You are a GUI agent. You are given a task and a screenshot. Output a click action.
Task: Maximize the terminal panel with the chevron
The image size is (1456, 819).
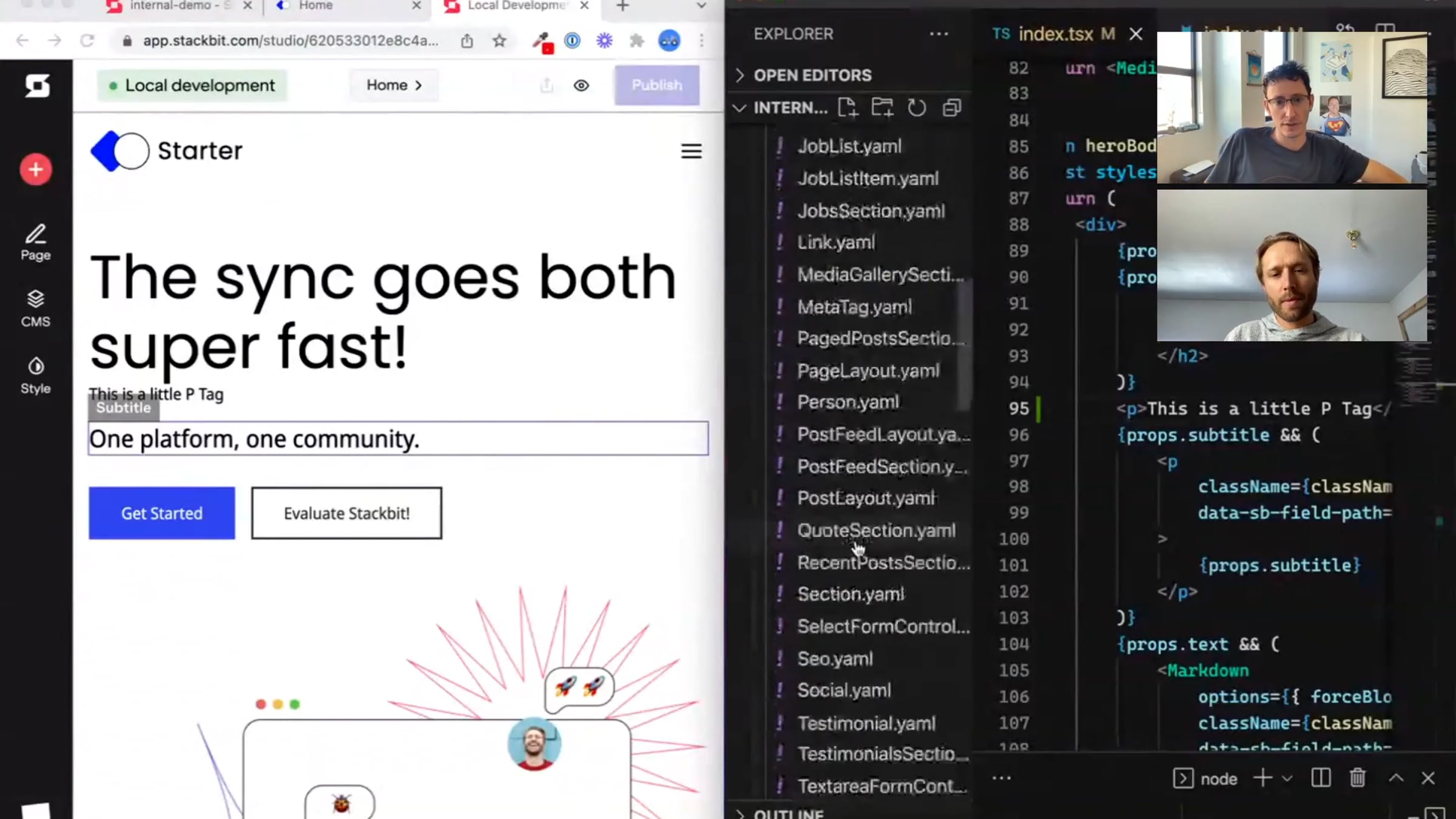tap(1396, 778)
